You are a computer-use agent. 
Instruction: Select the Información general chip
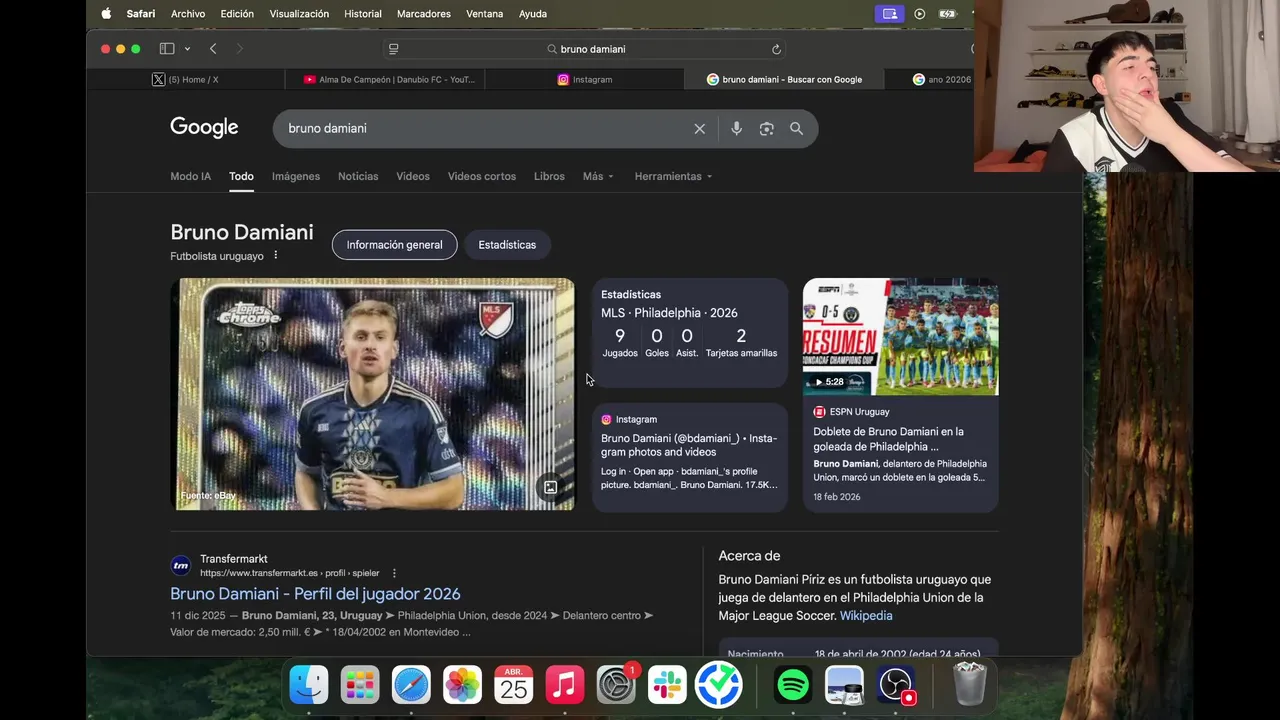tap(394, 245)
